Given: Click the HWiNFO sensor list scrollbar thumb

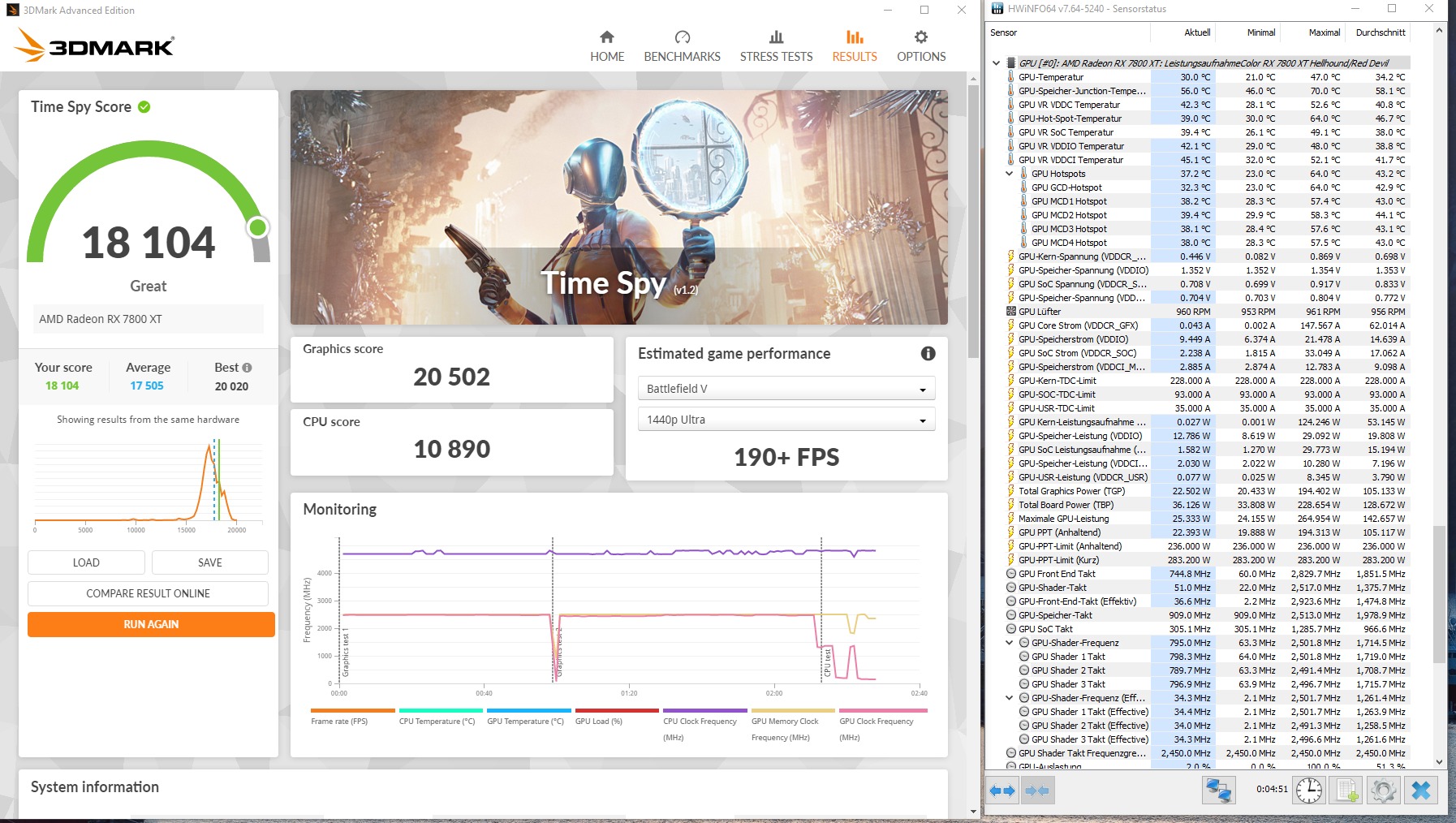Looking at the screenshot, I should click(x=1439, y=594).
